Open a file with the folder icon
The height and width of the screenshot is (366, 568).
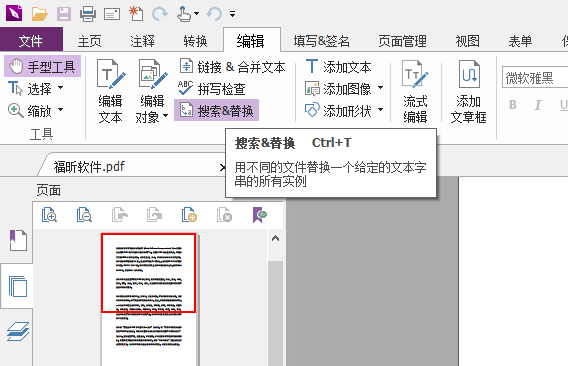[39, 14]
